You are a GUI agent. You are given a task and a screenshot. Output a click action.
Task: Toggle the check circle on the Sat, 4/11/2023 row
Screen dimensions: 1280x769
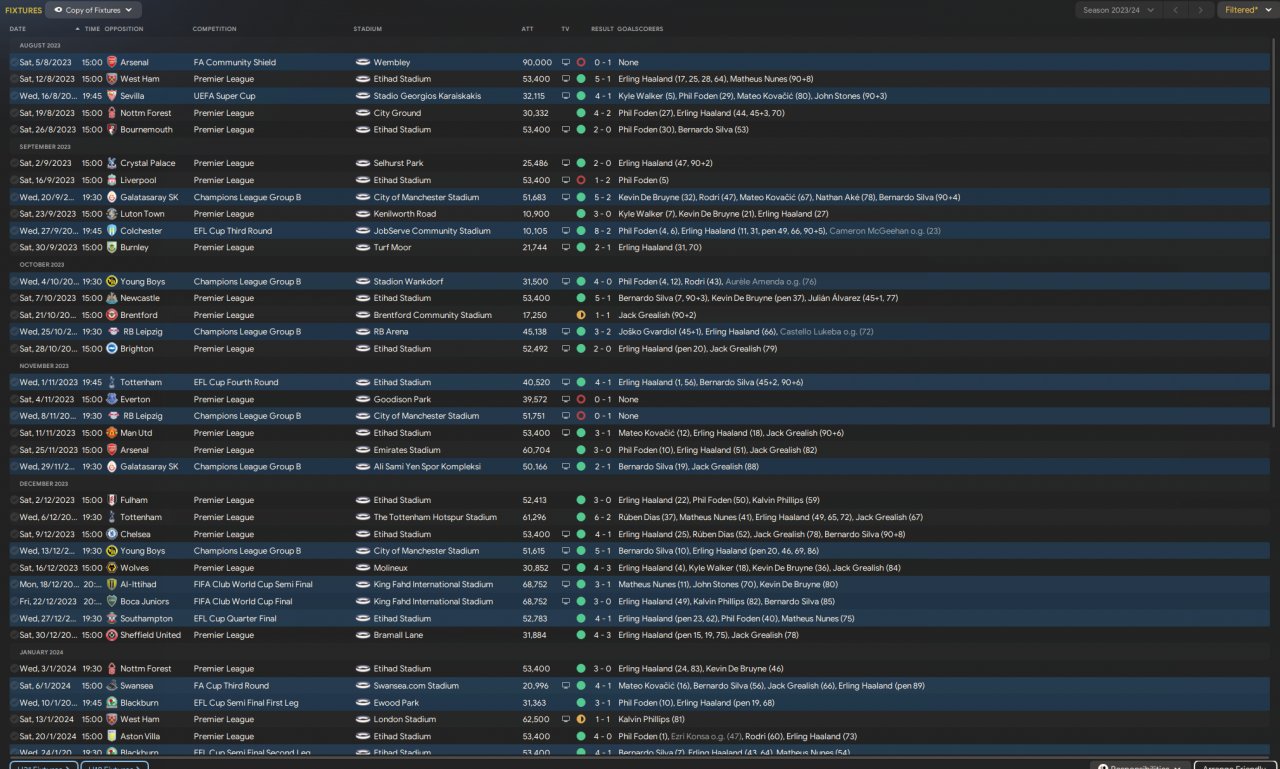(x=14, y=399)
